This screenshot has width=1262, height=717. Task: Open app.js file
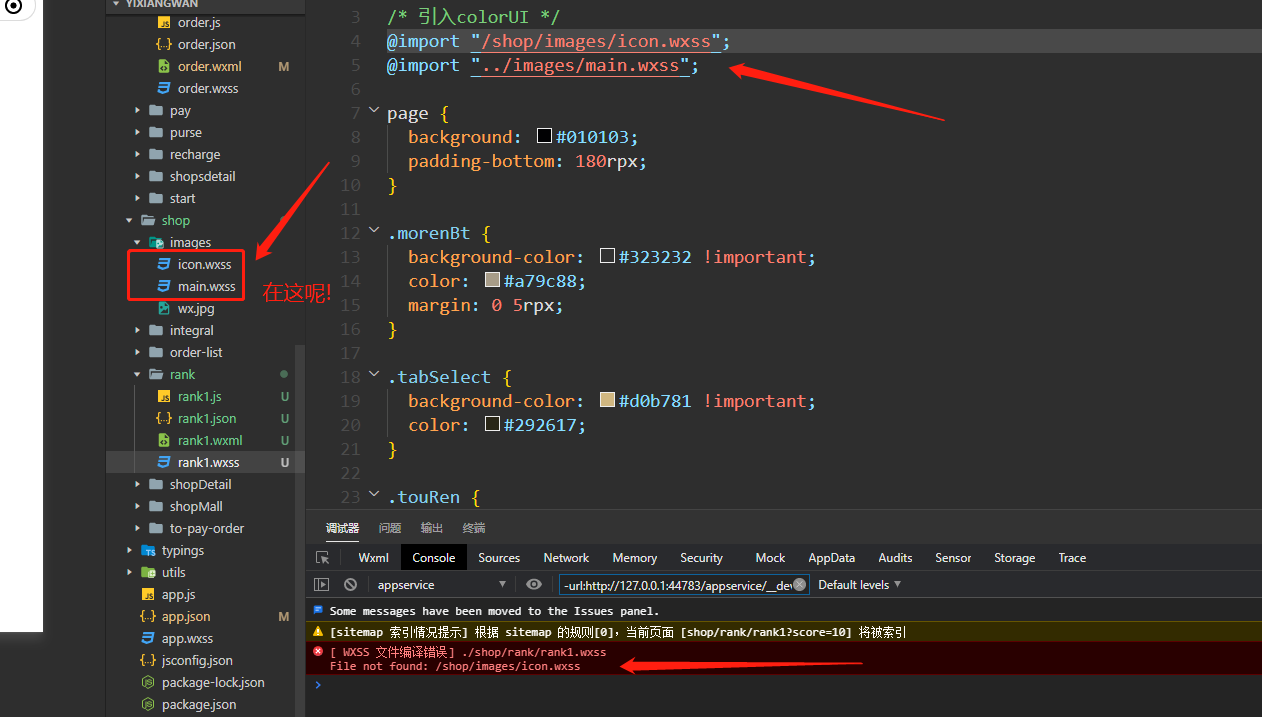(x=178, y=594)
